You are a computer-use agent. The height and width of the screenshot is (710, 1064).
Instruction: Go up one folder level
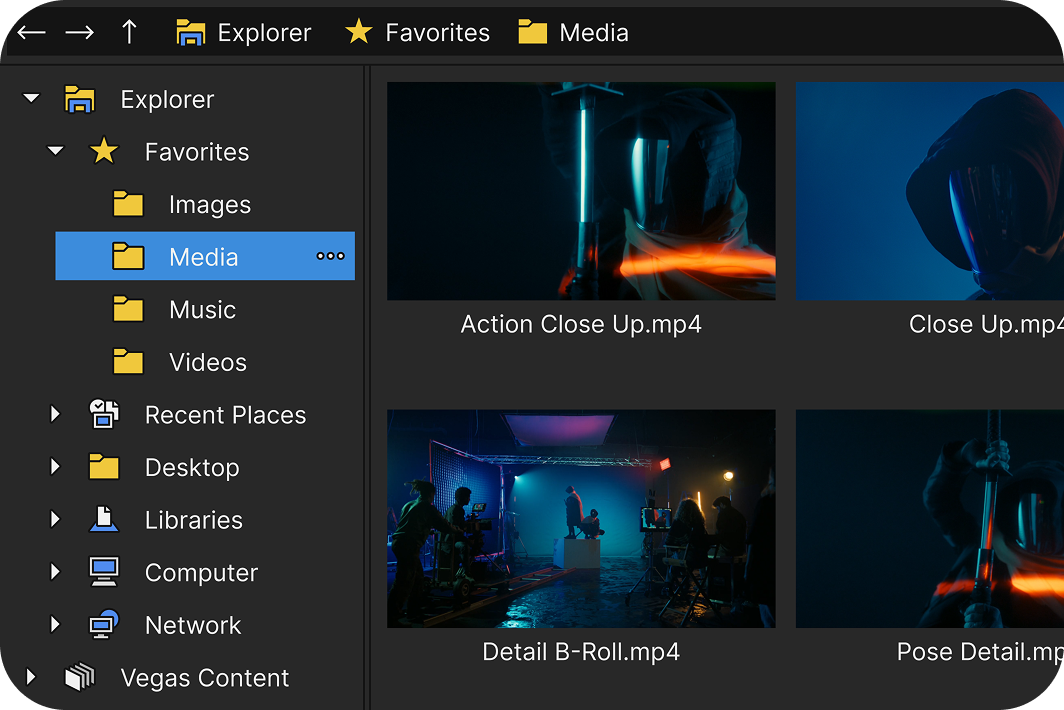pos(128,32)
